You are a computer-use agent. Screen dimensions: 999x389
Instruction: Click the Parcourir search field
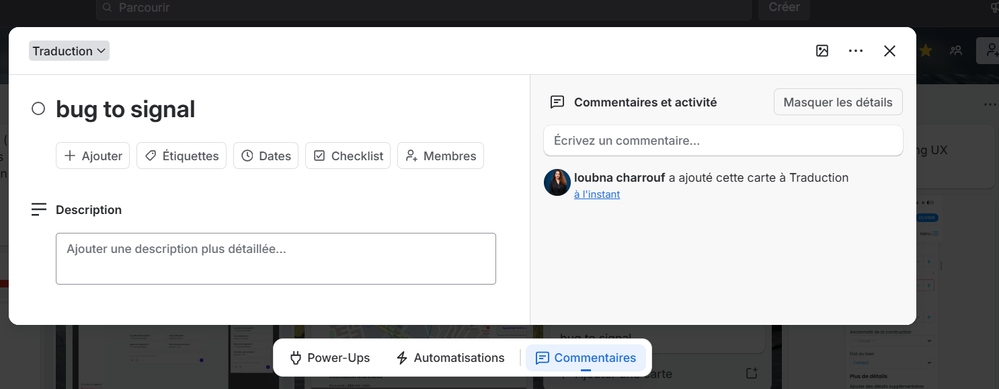coord(424,8)
